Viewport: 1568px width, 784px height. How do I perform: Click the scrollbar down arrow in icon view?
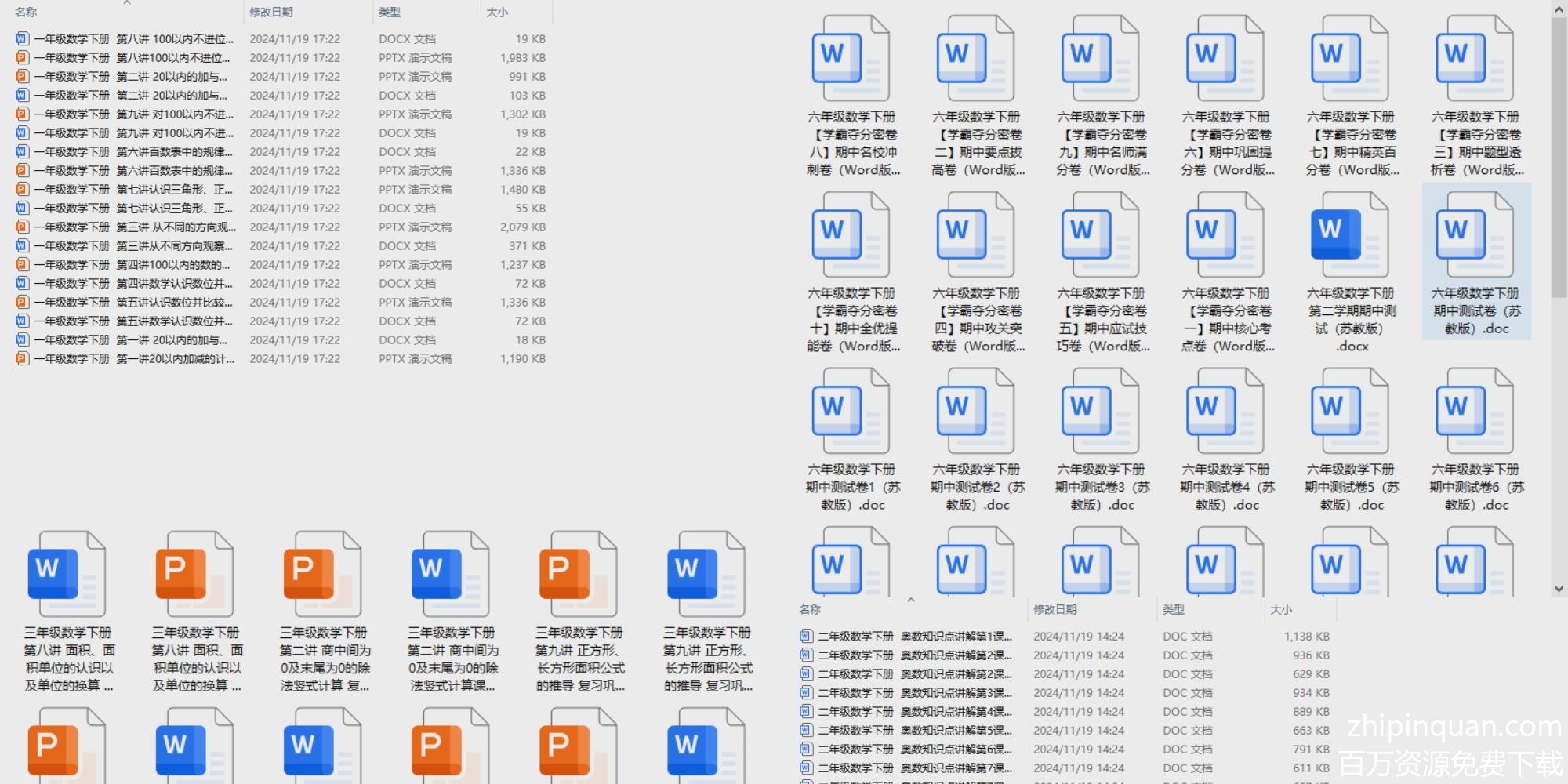pos(1559,589)
